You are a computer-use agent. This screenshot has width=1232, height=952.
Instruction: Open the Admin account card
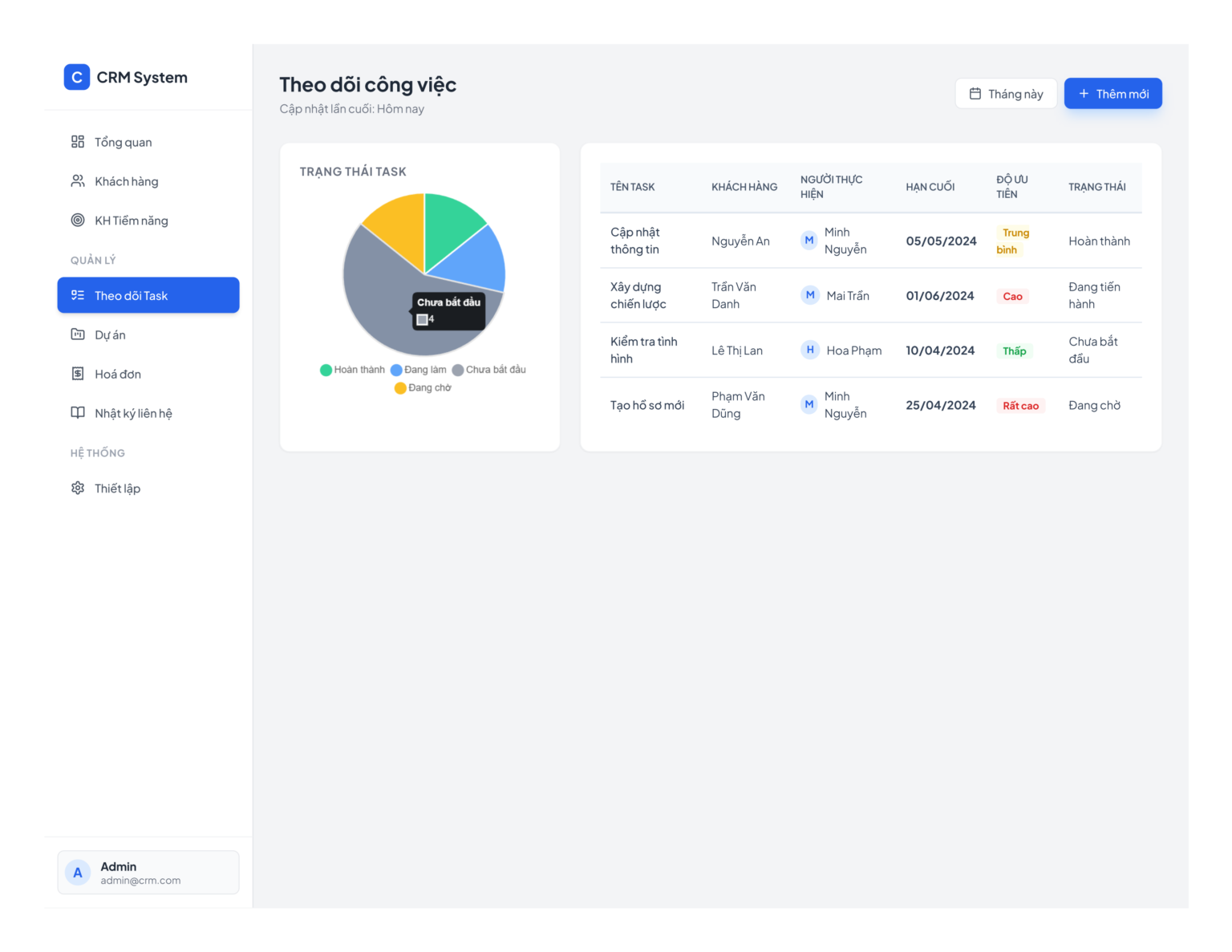point(148,873)
